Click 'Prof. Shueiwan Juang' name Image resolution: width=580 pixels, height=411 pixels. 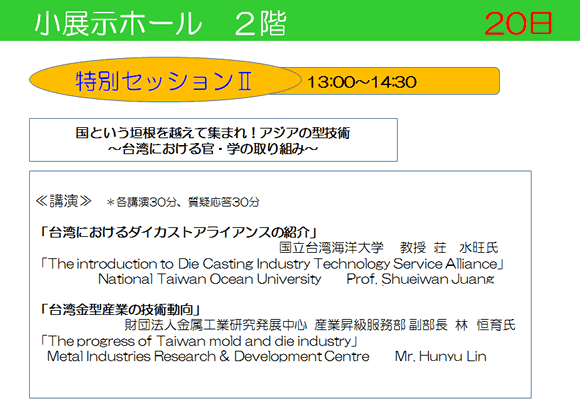point(420,279)
